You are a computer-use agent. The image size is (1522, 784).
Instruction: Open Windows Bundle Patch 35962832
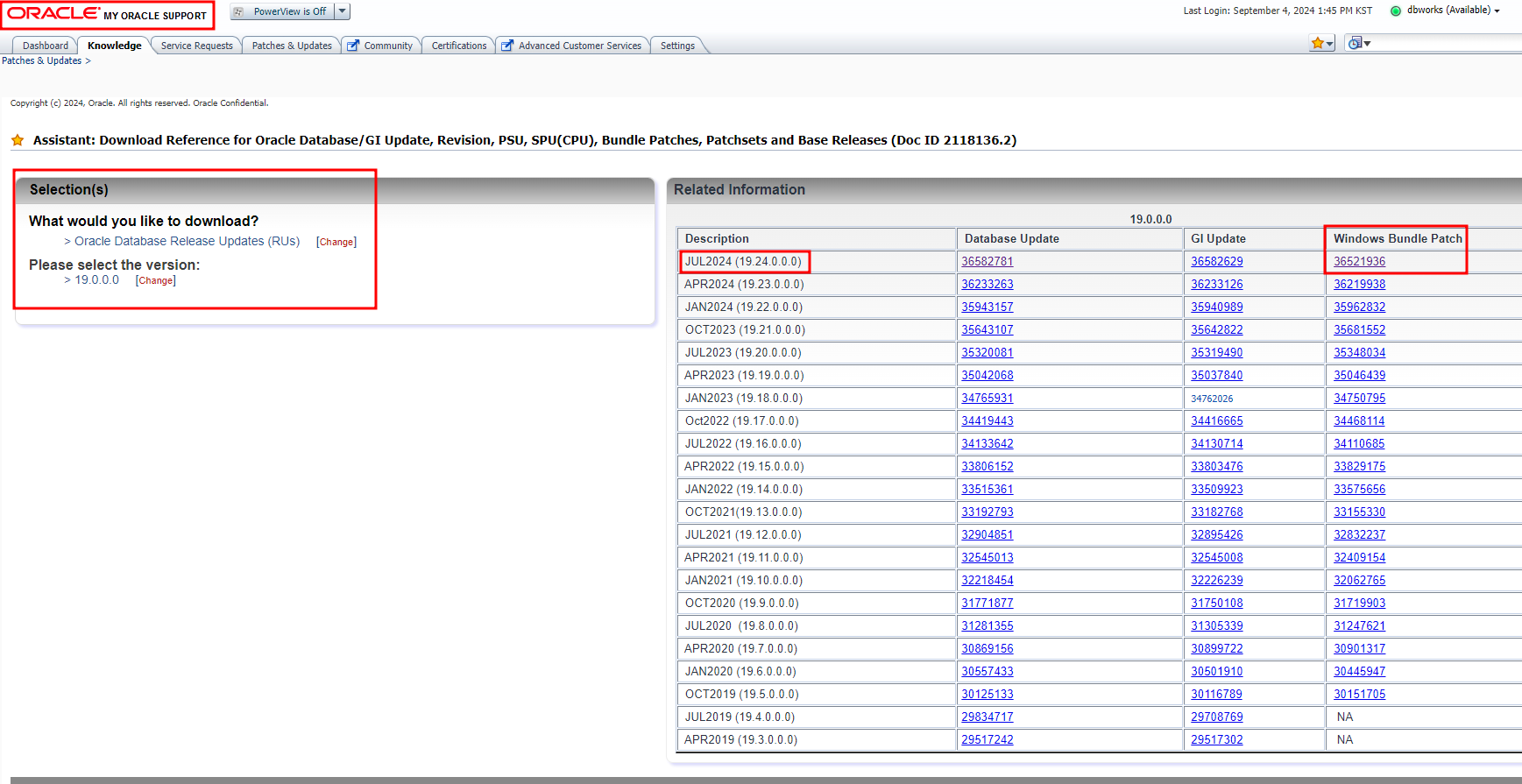[x=1359, y=307]
